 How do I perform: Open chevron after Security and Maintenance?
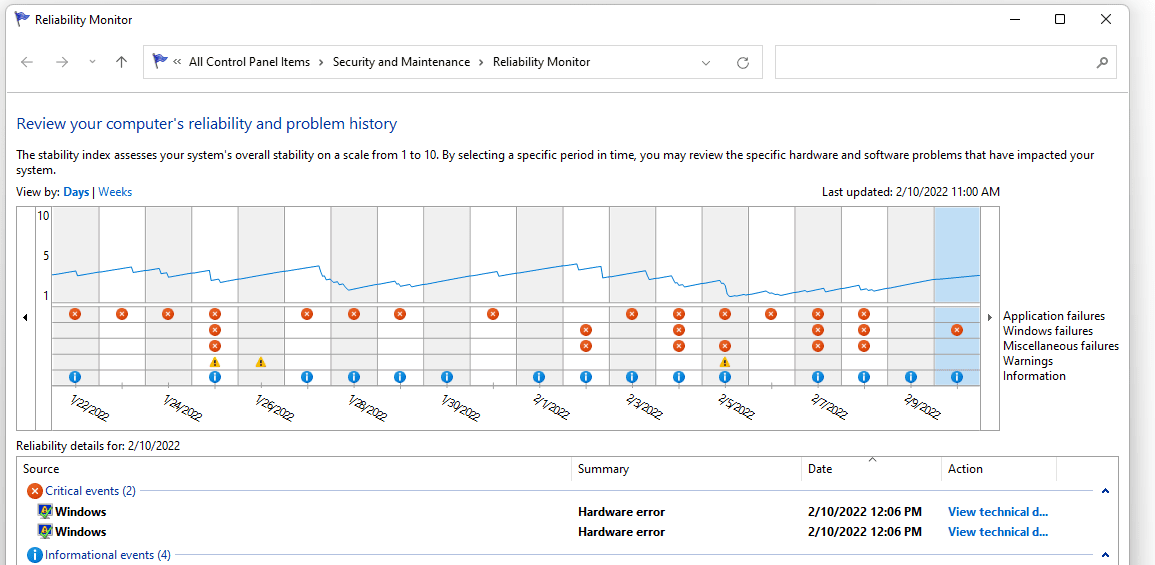481,63
